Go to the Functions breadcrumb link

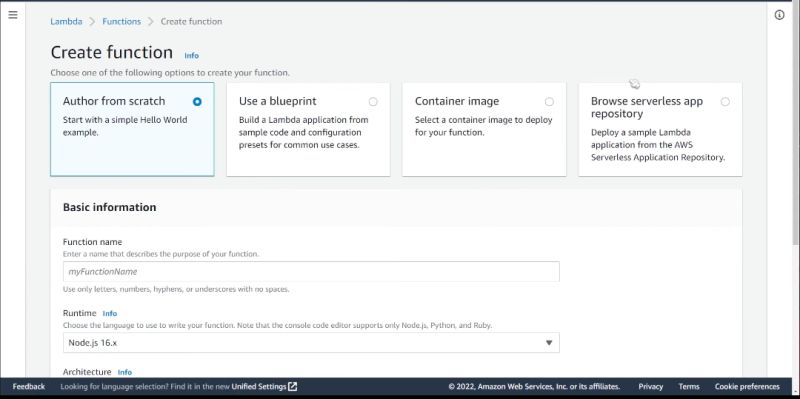[x=121, y=21]
